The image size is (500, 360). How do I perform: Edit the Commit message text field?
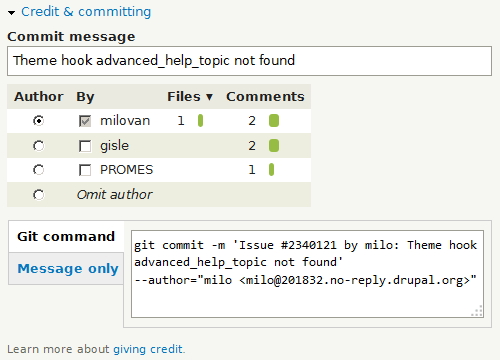click(x=249, y=61)
